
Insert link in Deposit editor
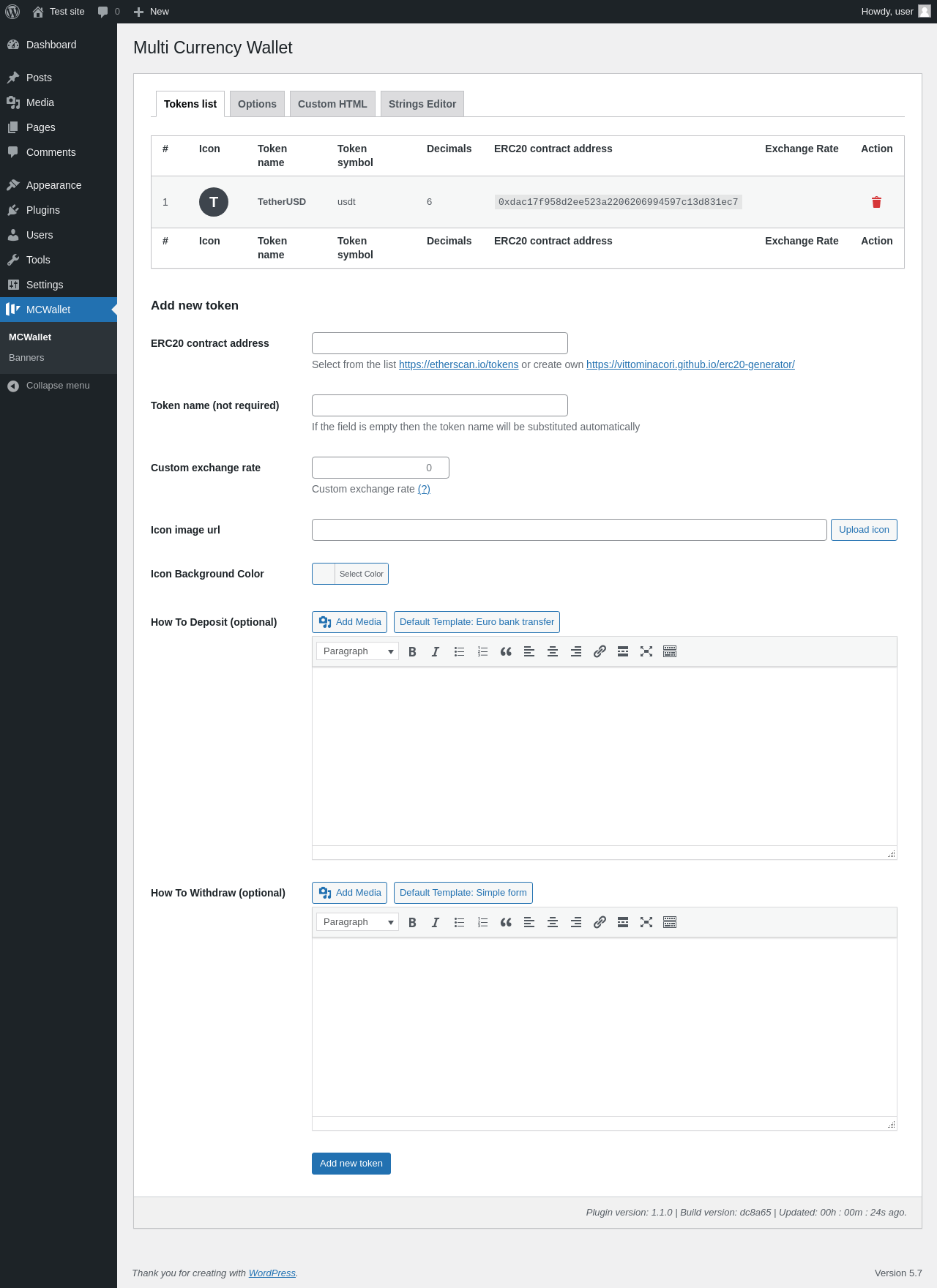(600, 651)
